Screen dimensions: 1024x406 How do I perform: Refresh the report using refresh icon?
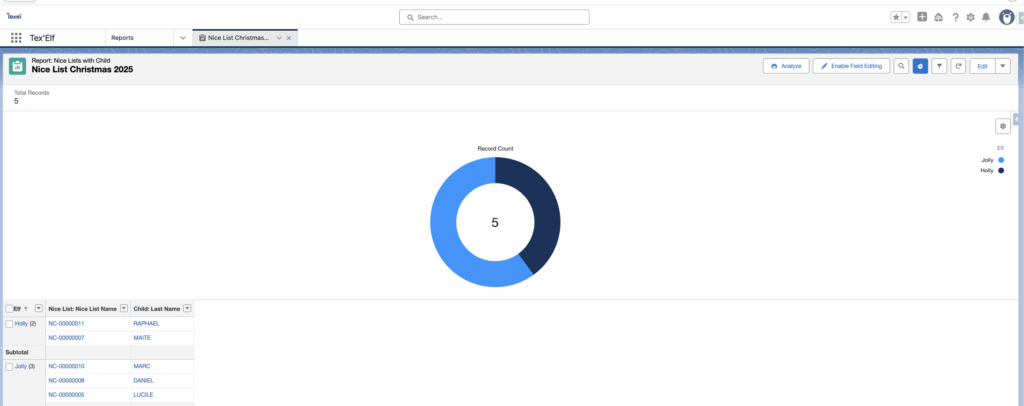click(959, 66)
